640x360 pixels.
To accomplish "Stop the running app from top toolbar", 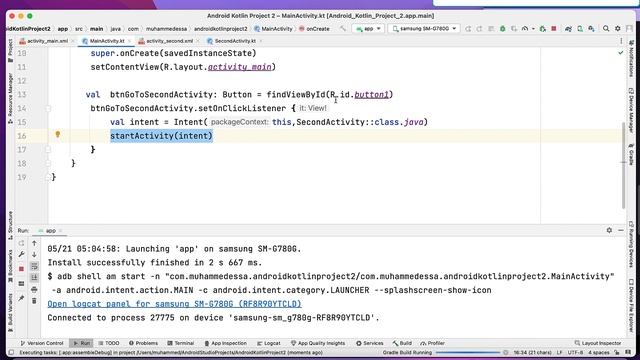I will [554, 29].
